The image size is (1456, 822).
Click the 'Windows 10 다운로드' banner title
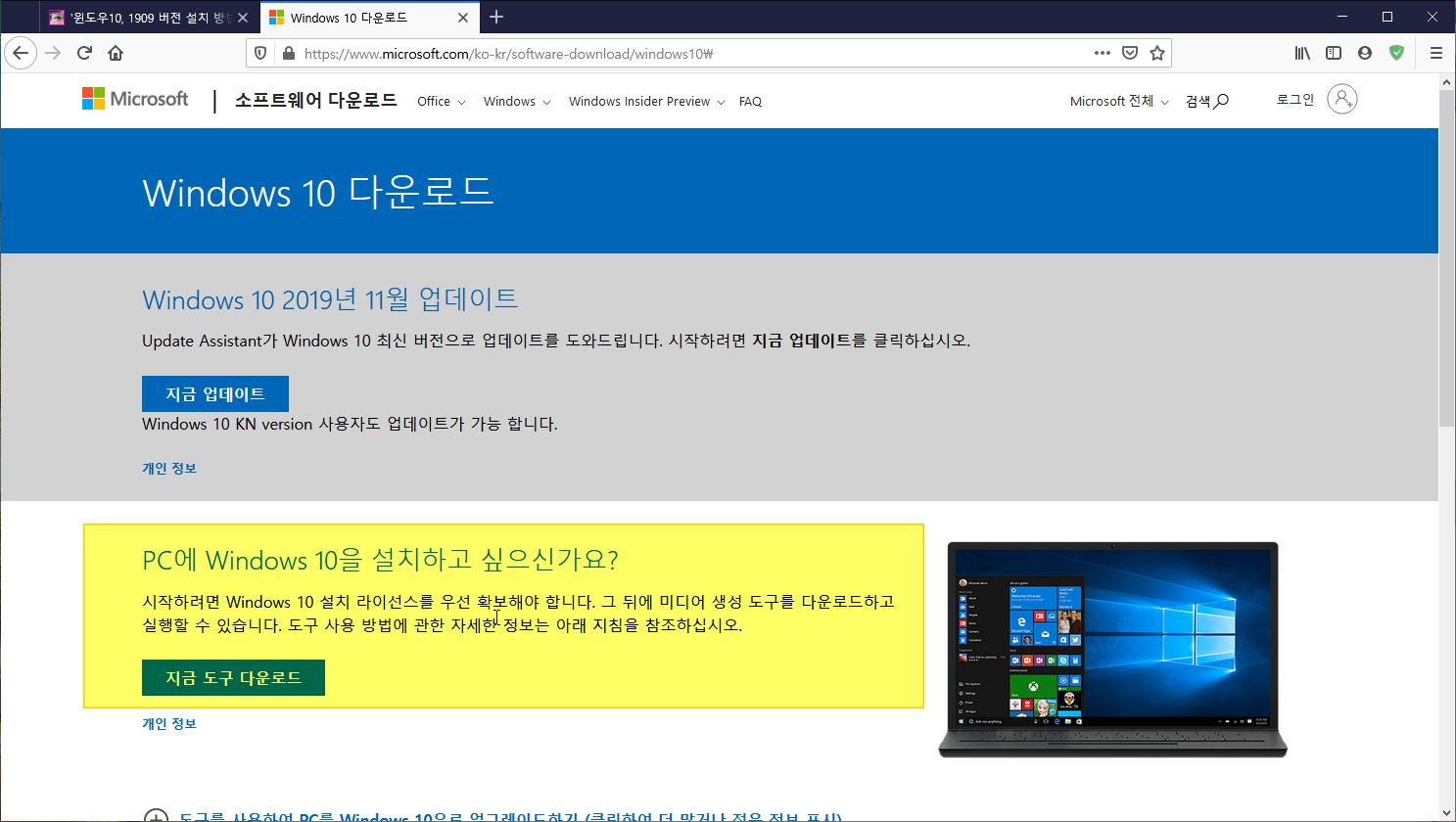coord(318,192)
